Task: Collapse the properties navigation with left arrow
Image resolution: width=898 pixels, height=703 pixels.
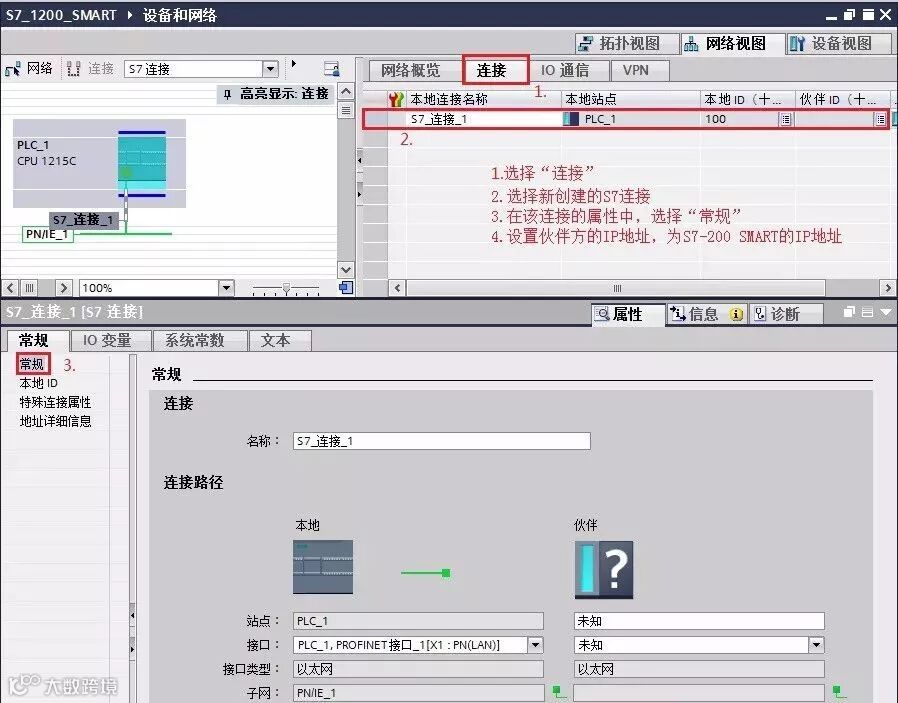Action: pos(133,616)
